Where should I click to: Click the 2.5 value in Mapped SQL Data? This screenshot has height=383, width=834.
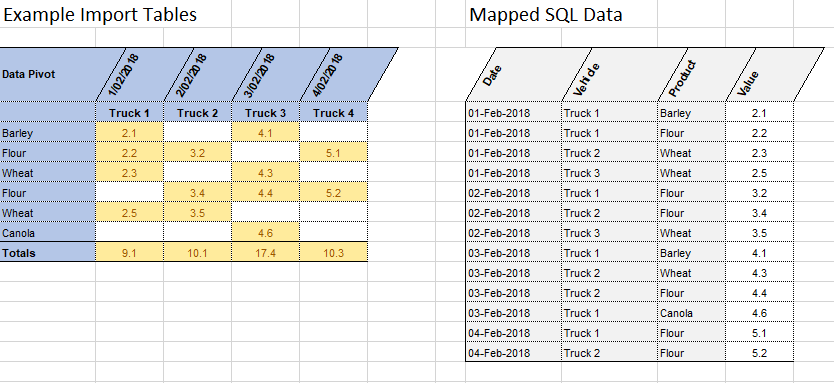[x=760, y=173]
